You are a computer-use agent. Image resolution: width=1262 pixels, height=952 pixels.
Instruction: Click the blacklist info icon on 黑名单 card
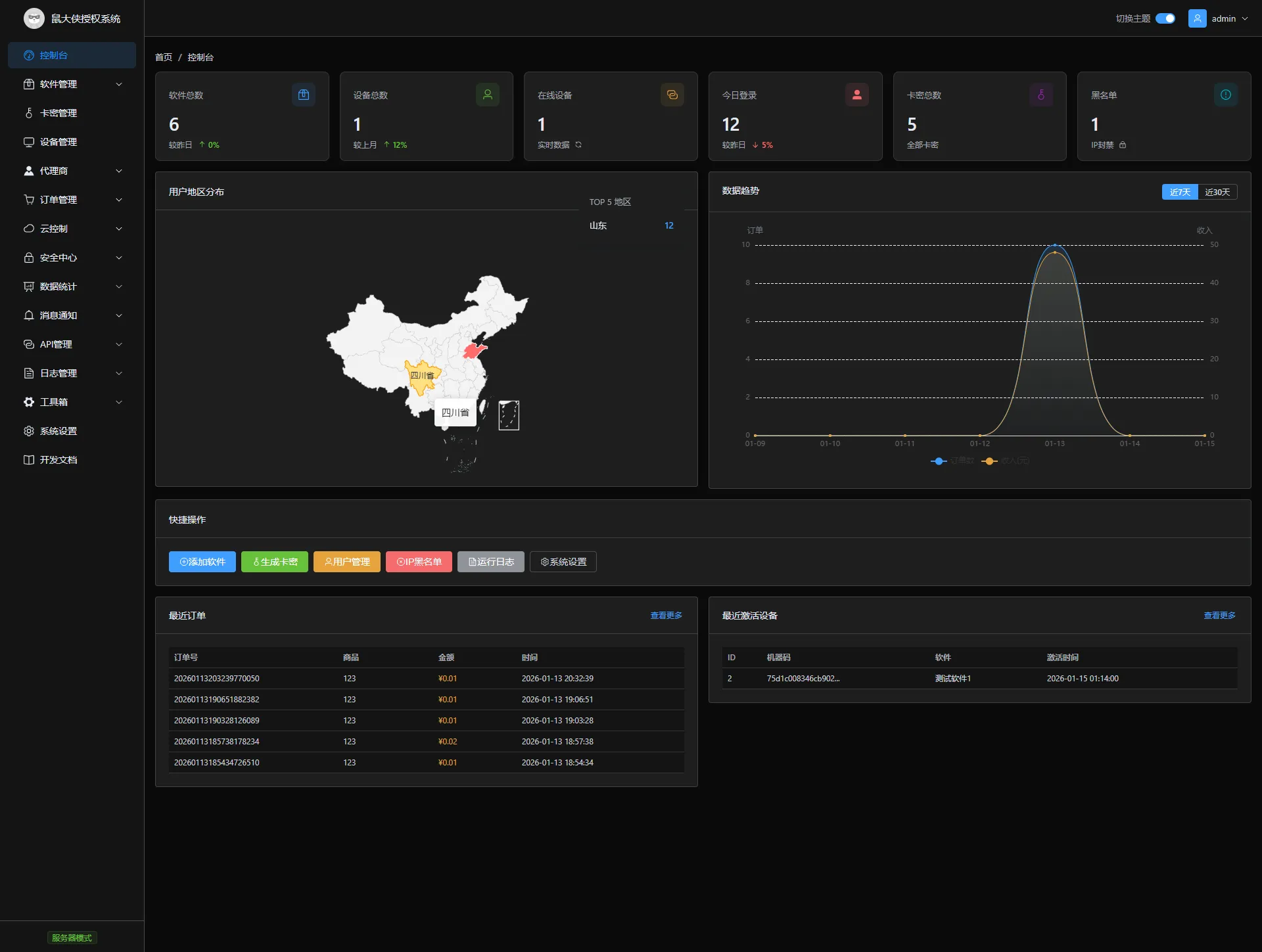tap(1225, 95)
